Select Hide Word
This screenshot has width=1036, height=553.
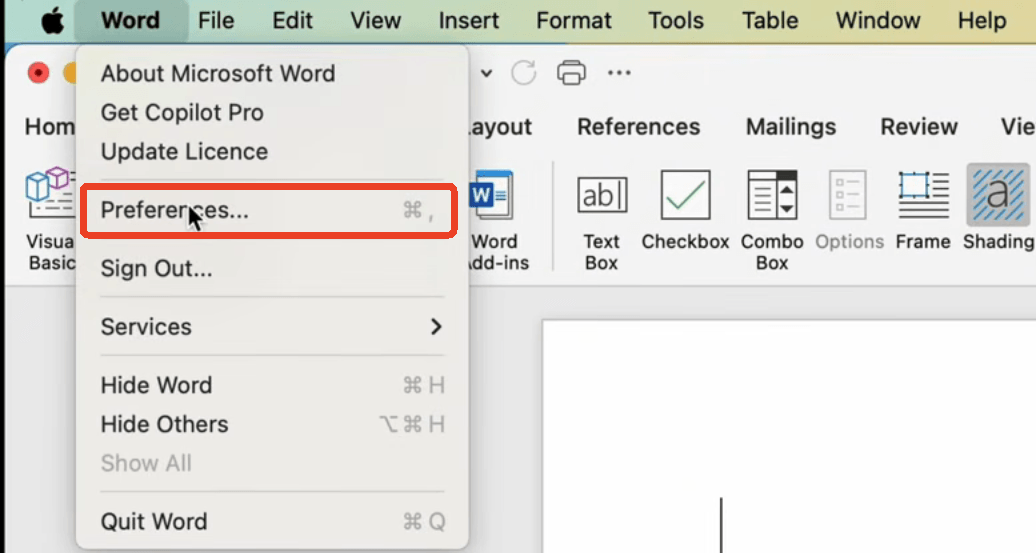[272, 385]
